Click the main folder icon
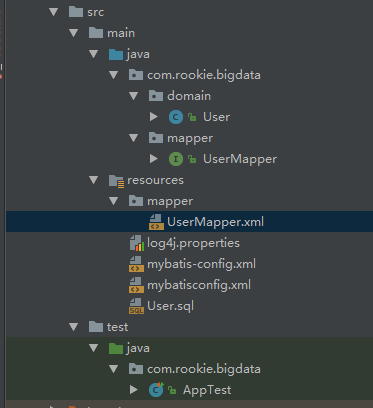Screen dimensions: 373x408 96,33
